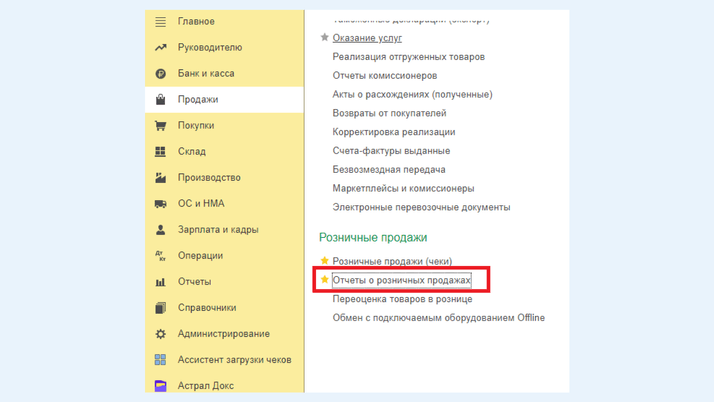This screenshot has height=402, width=714.
Task: Open Акты о расхождениях (полученные)
Action: (x=413, y=94)
